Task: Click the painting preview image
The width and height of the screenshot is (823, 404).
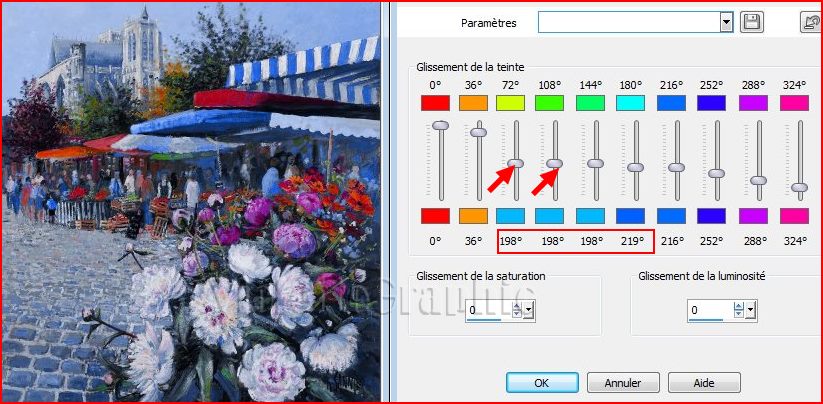Action: (x=190, y=200)
